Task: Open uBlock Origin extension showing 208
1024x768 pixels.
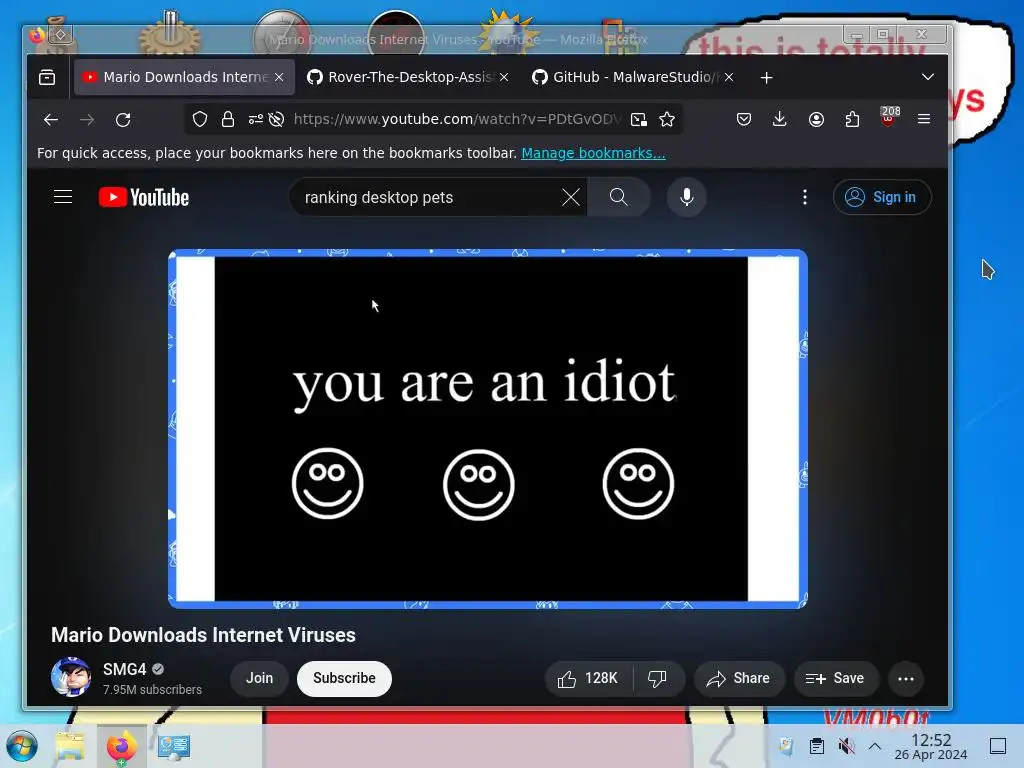Action: point(888,118)
